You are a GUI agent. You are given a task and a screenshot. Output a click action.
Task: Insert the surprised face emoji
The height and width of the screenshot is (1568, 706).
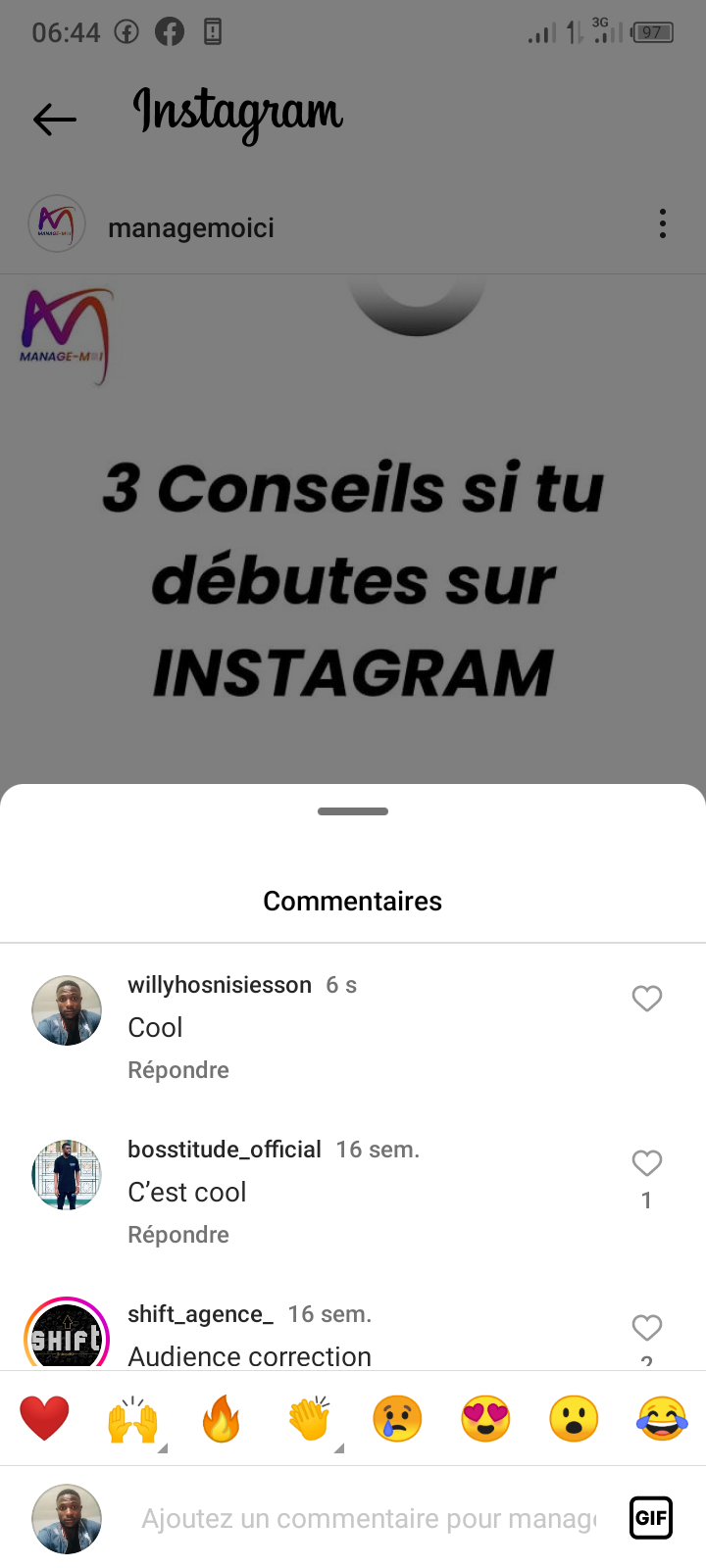pyautogui.click(x=574, y=1418)
